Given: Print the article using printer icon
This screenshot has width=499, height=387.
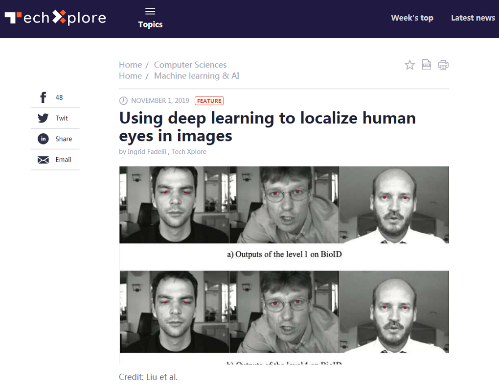Looking at the screenshot, I should (443, 65).
